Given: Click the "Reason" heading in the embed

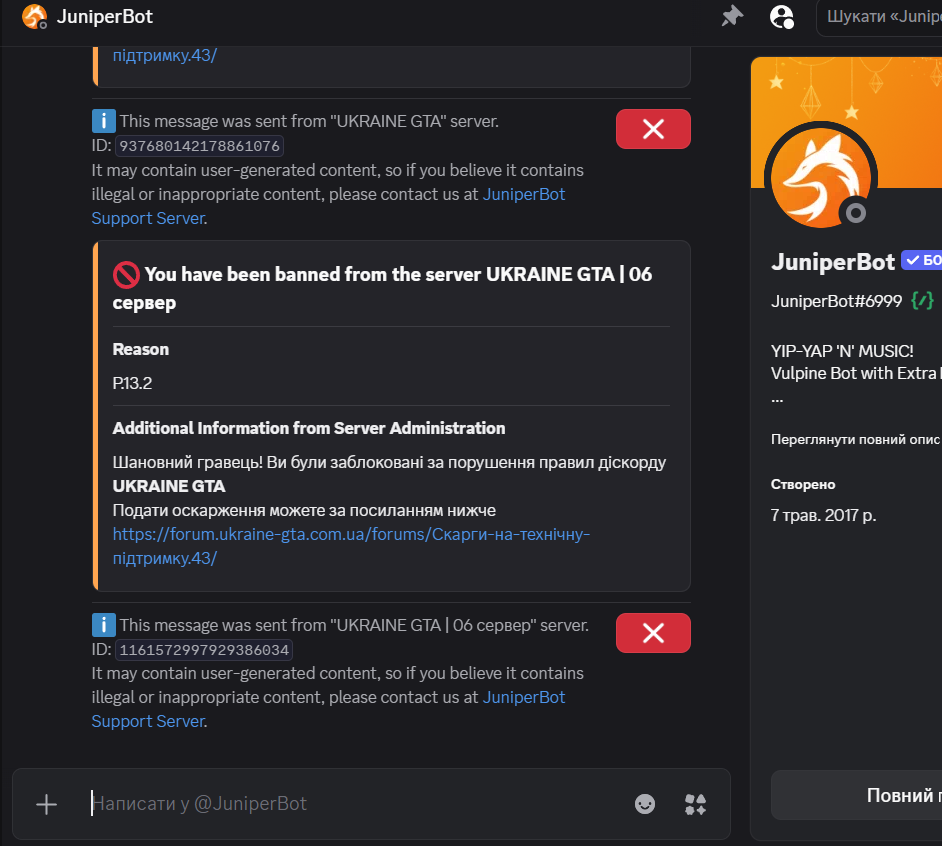Looking at the screenshot, I should 141,349.
